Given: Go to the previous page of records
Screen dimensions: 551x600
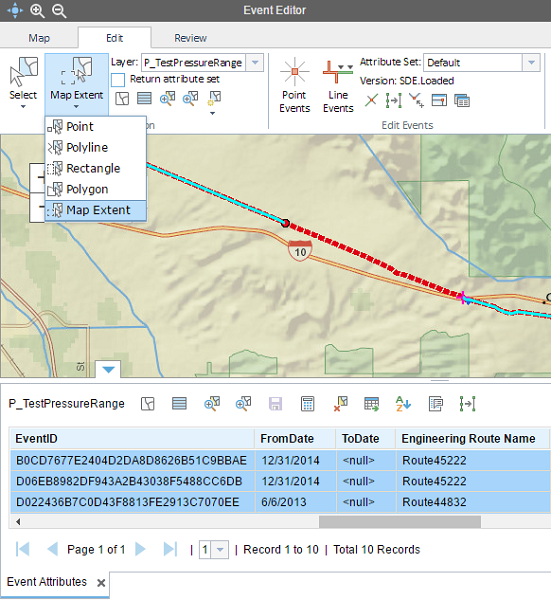Looking at the screenshot, I should click(52, 549).
